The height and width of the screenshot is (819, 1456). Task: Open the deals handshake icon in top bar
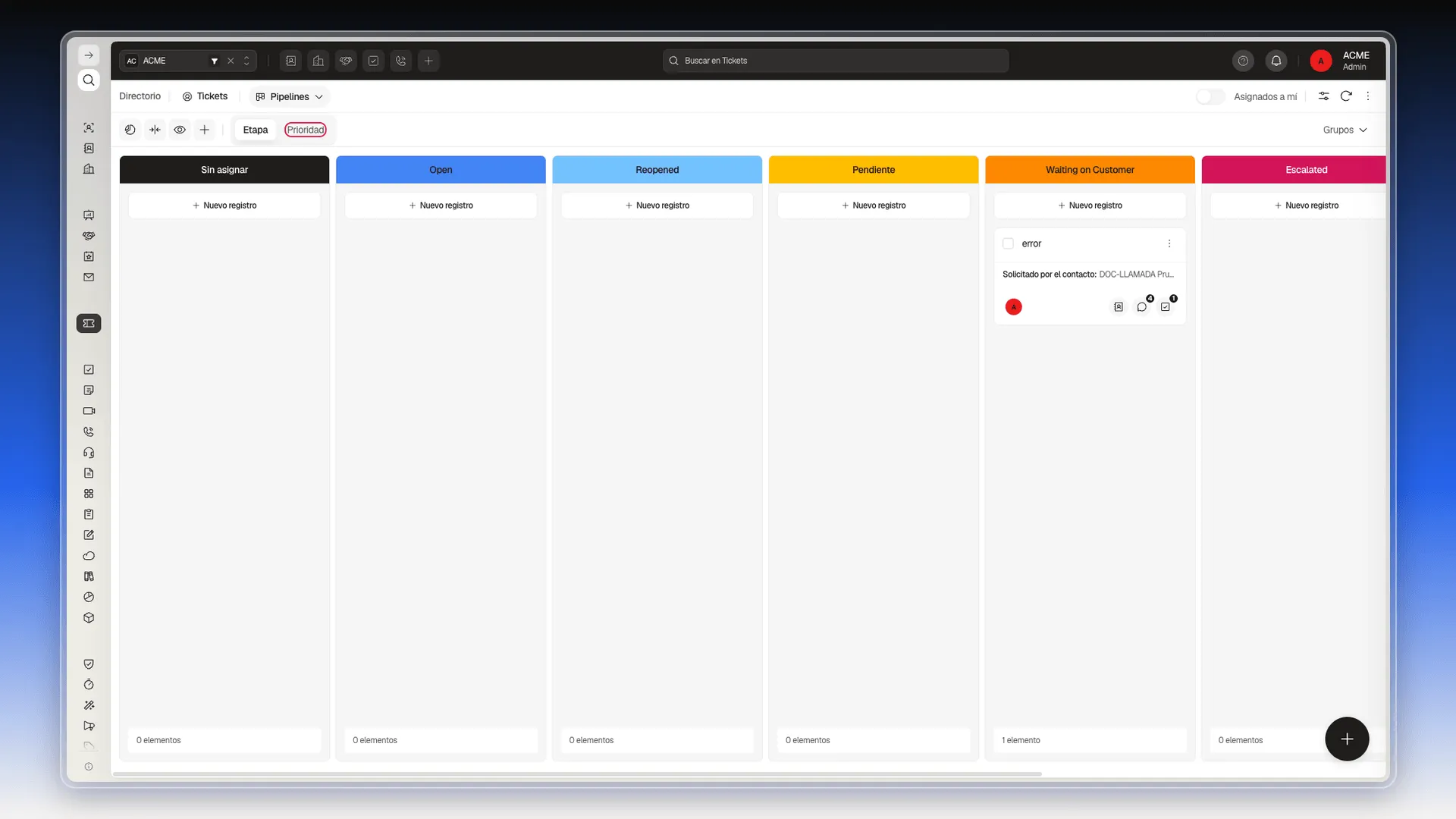click(x=346, y=61)
